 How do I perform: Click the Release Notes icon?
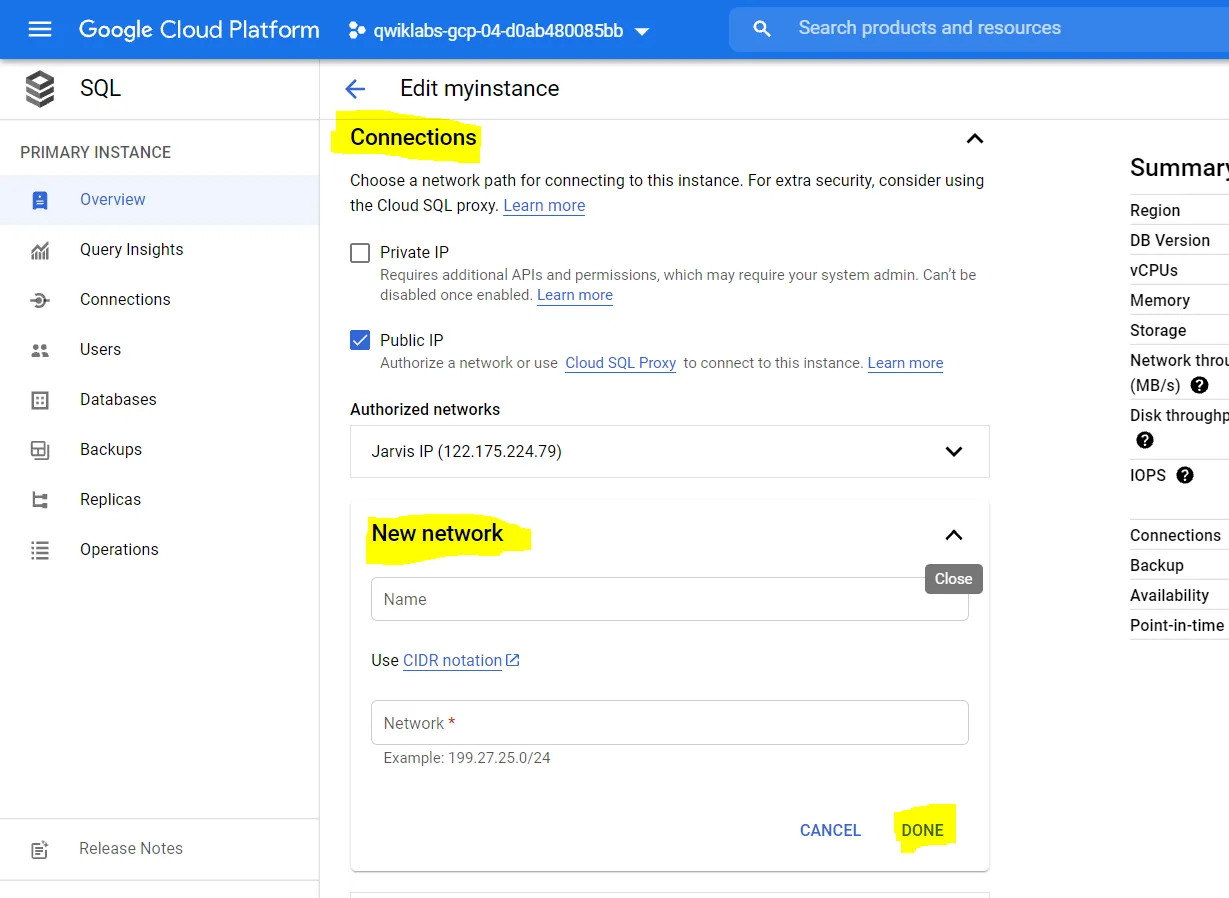[40, 849]
